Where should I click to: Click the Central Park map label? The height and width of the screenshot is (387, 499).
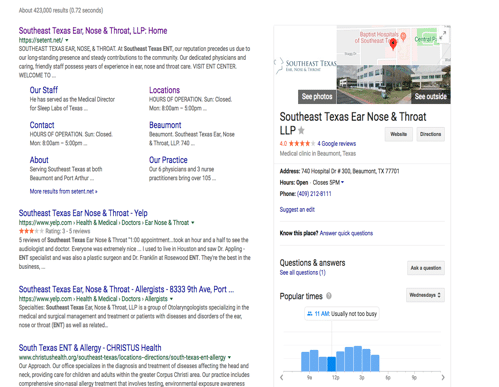pos(425,39)
